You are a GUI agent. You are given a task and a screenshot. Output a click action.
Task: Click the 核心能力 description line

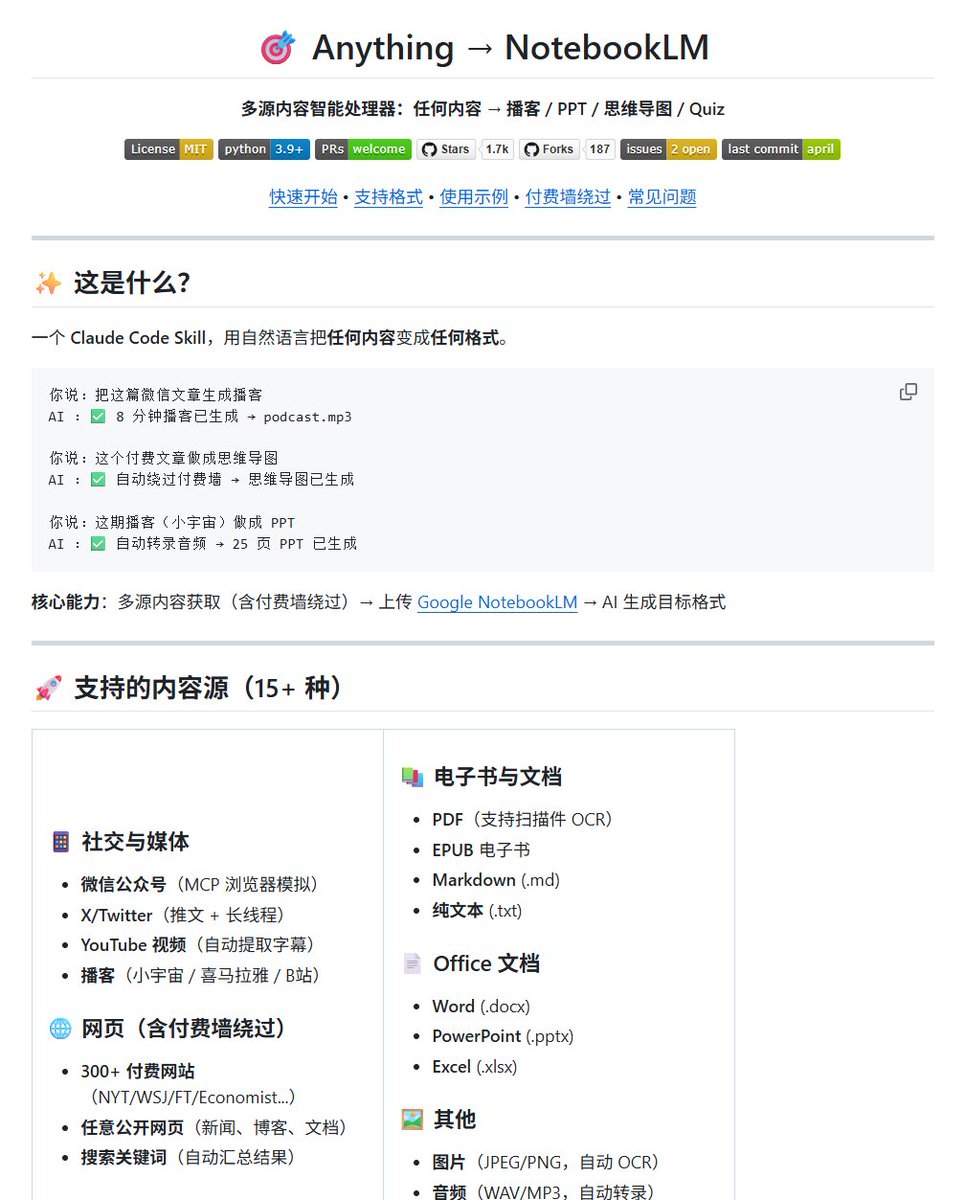click(x=378, y=602)
